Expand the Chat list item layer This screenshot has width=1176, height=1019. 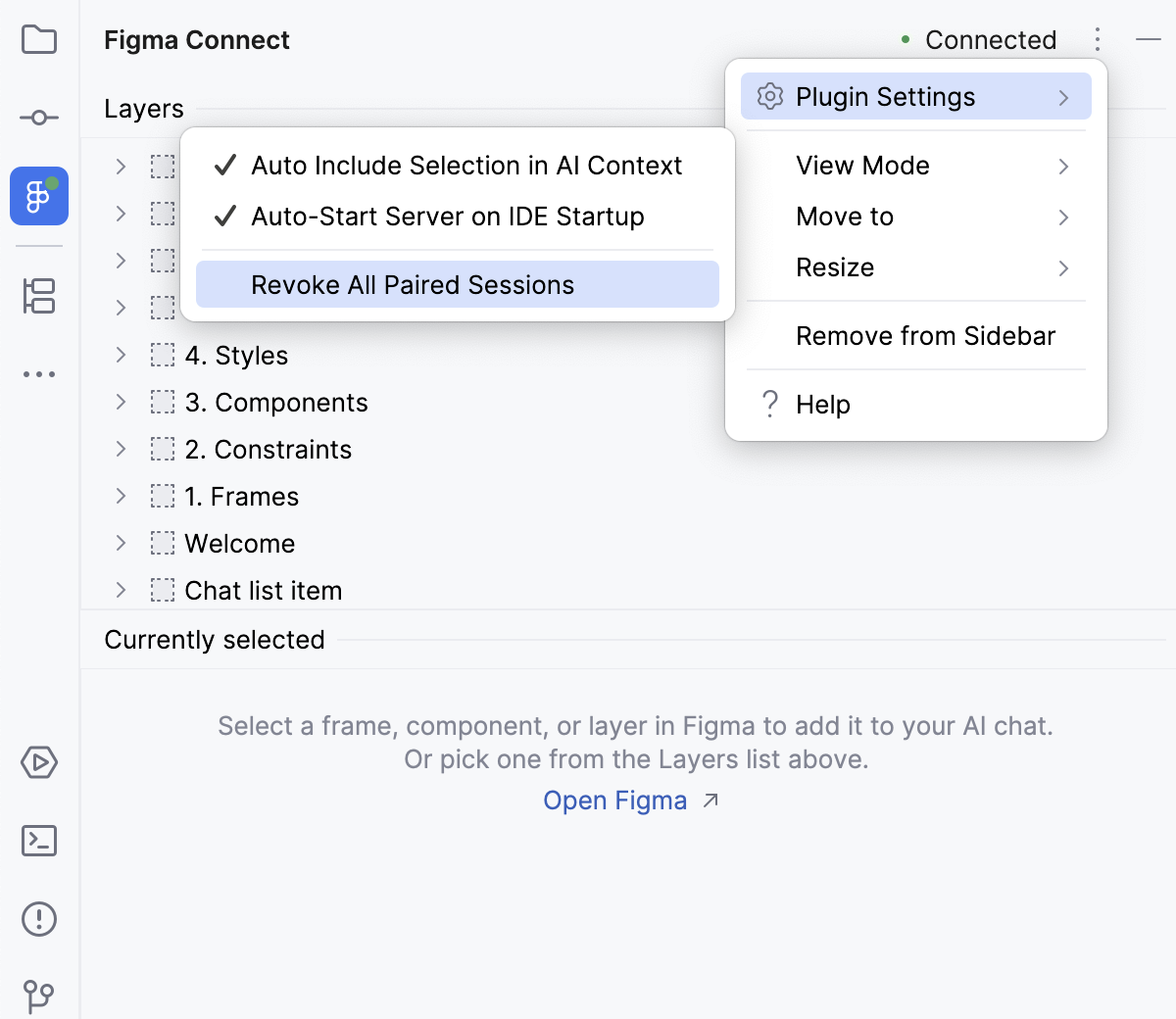point(121,590)
